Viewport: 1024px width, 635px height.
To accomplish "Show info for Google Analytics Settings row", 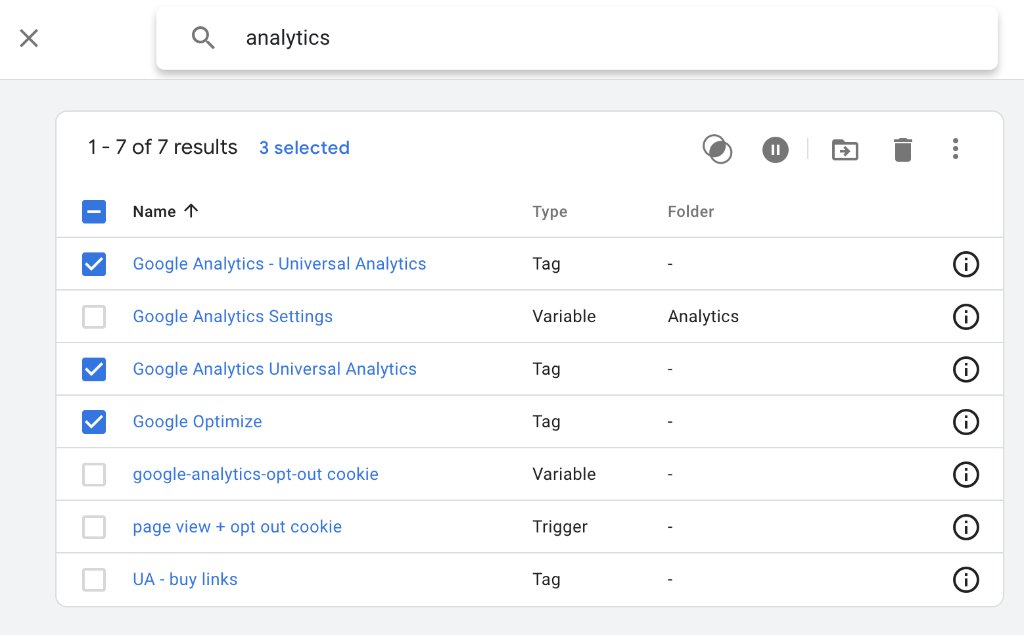I will (x=966, y=317).
